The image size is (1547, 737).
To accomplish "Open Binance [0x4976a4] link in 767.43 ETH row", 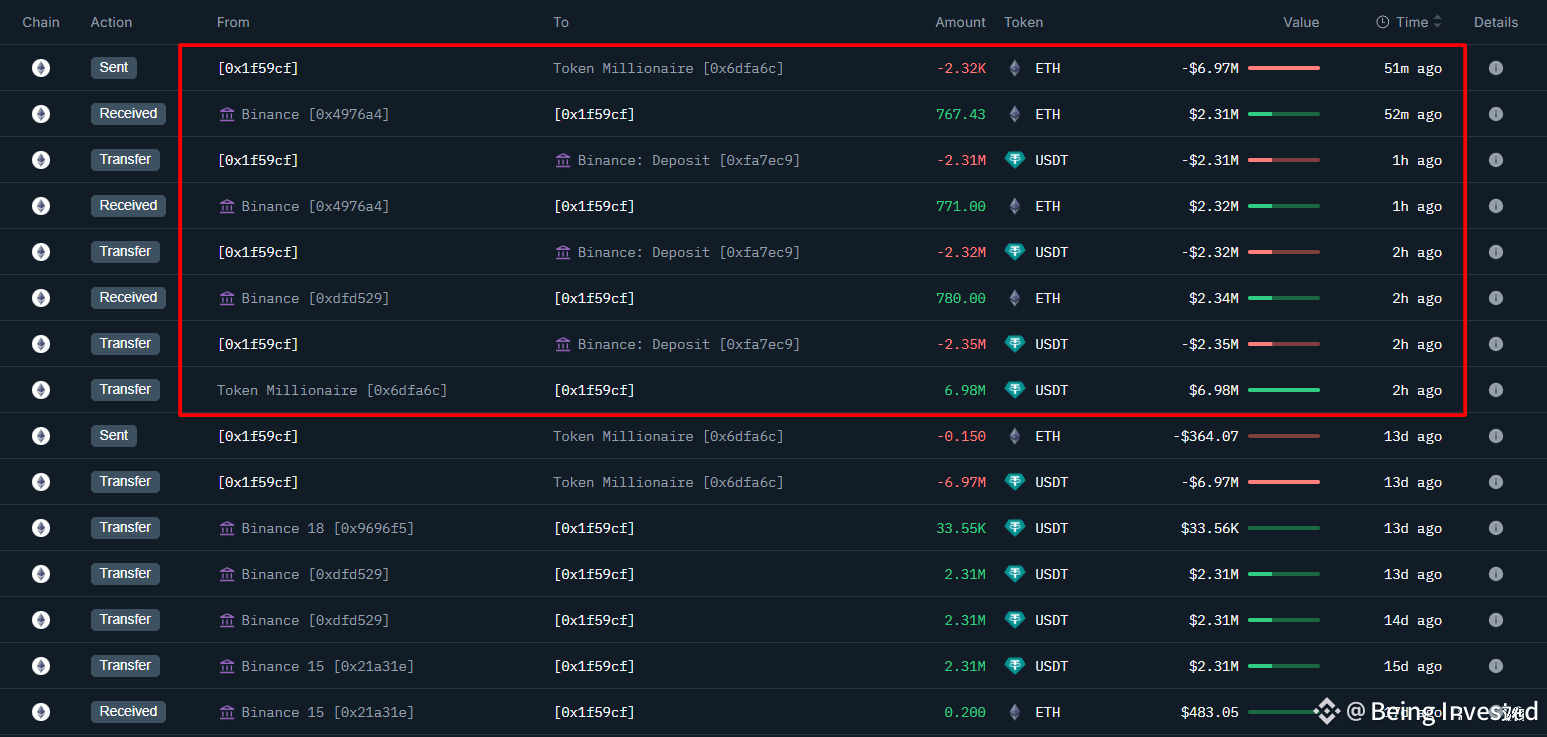I will coord(315,114).
